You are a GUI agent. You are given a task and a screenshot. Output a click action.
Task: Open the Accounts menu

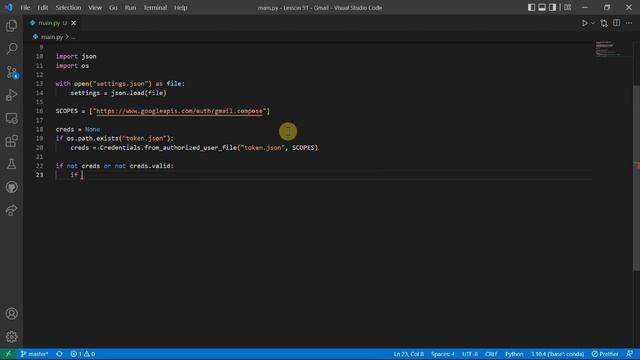coord(11,313)
